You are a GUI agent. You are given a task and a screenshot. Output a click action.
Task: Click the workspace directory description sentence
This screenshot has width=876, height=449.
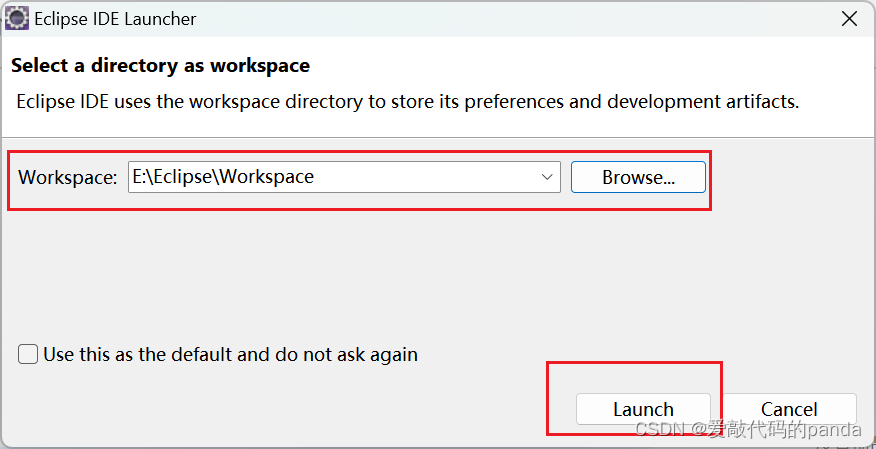pos(408,102)
